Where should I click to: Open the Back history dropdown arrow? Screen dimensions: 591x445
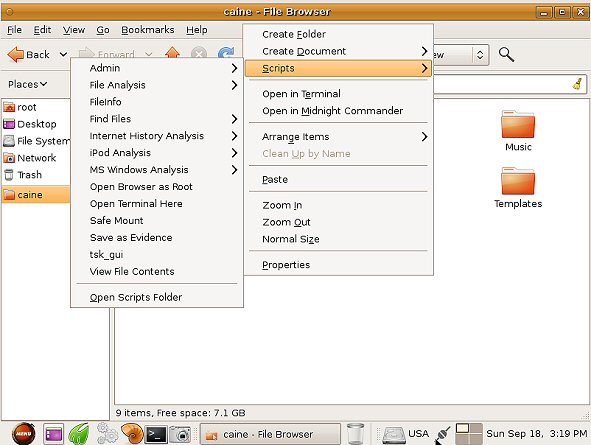click(x=63, y=55)
